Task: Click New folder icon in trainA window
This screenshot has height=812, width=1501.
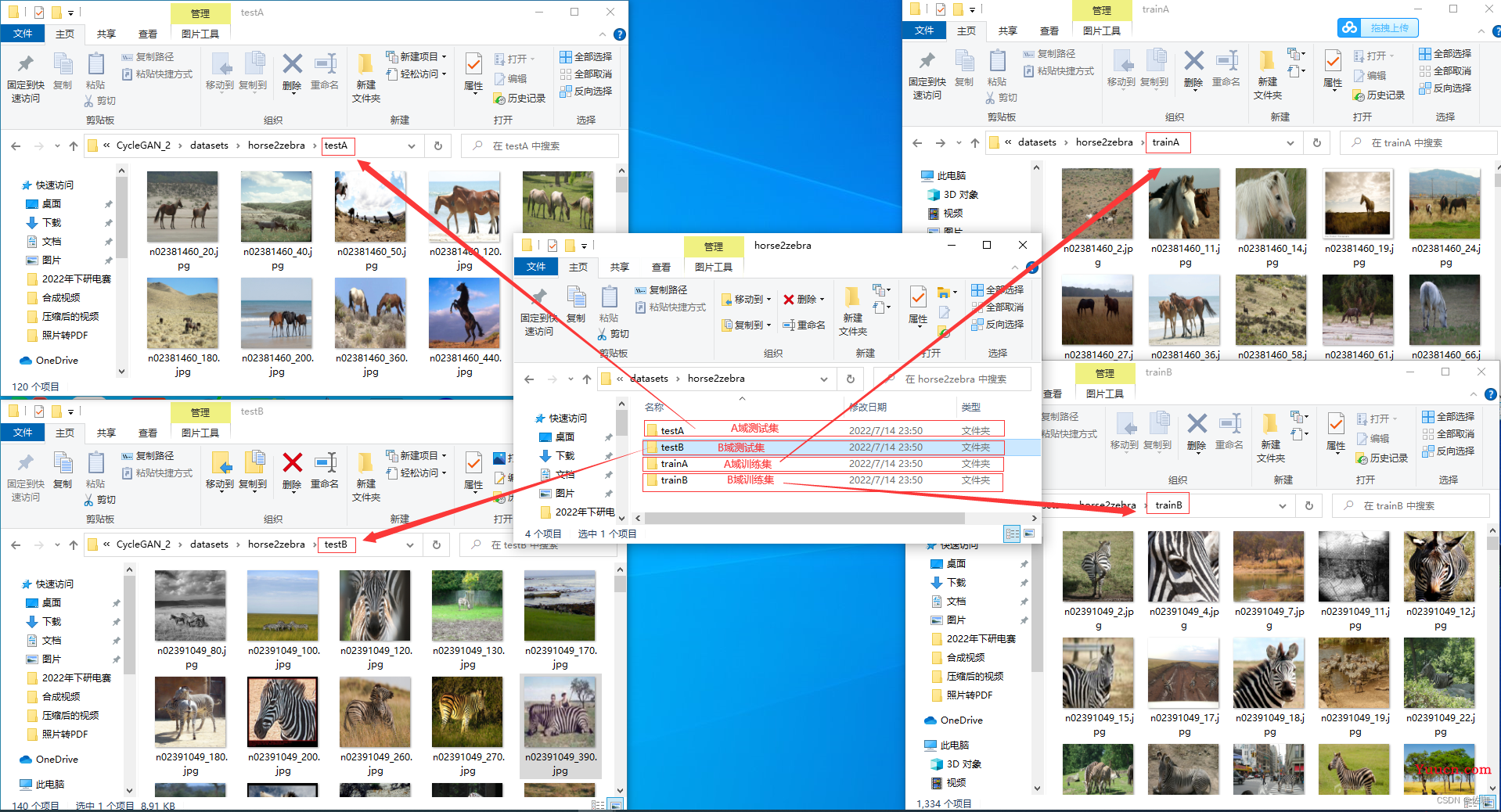Action: (x=1267, y=75)
